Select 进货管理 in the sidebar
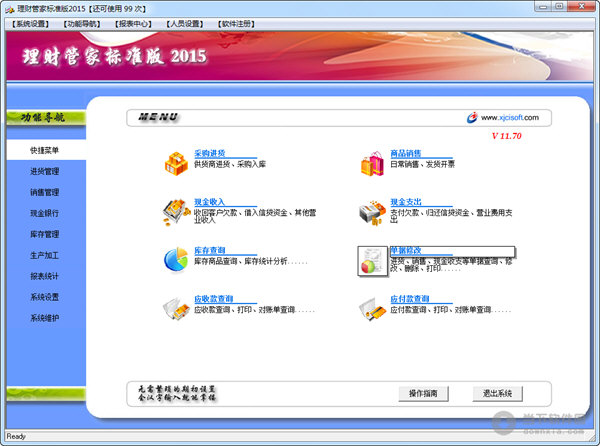 pos(44,171)
